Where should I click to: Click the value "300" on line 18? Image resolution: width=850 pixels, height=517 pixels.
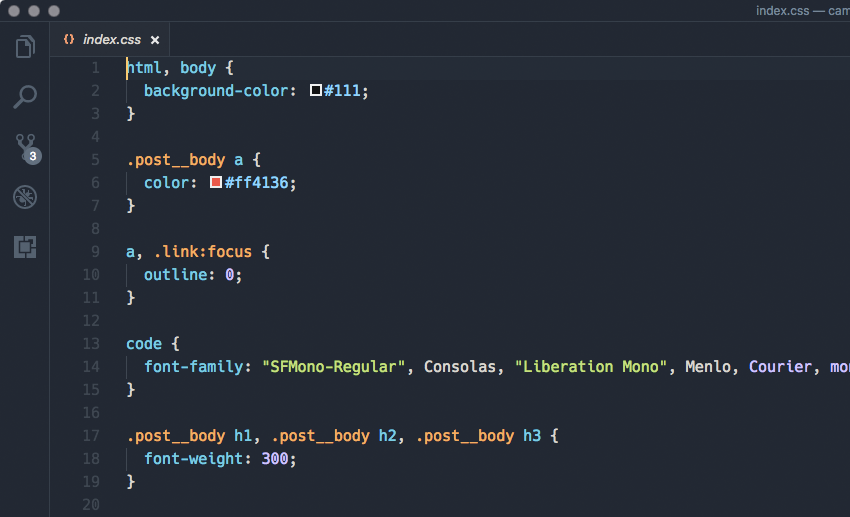click(x=275, y=459)
